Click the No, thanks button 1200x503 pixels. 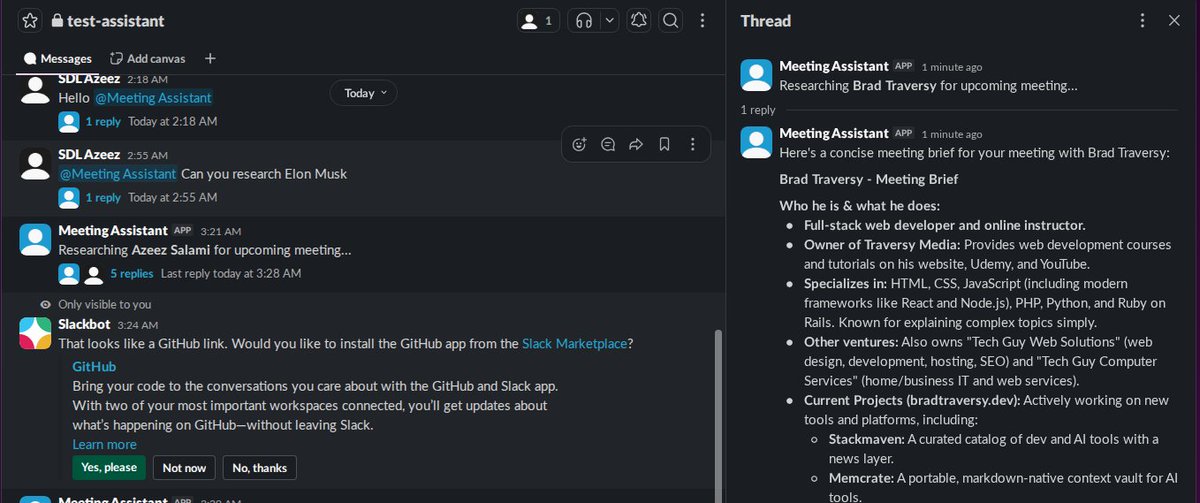tap(260, 468)
